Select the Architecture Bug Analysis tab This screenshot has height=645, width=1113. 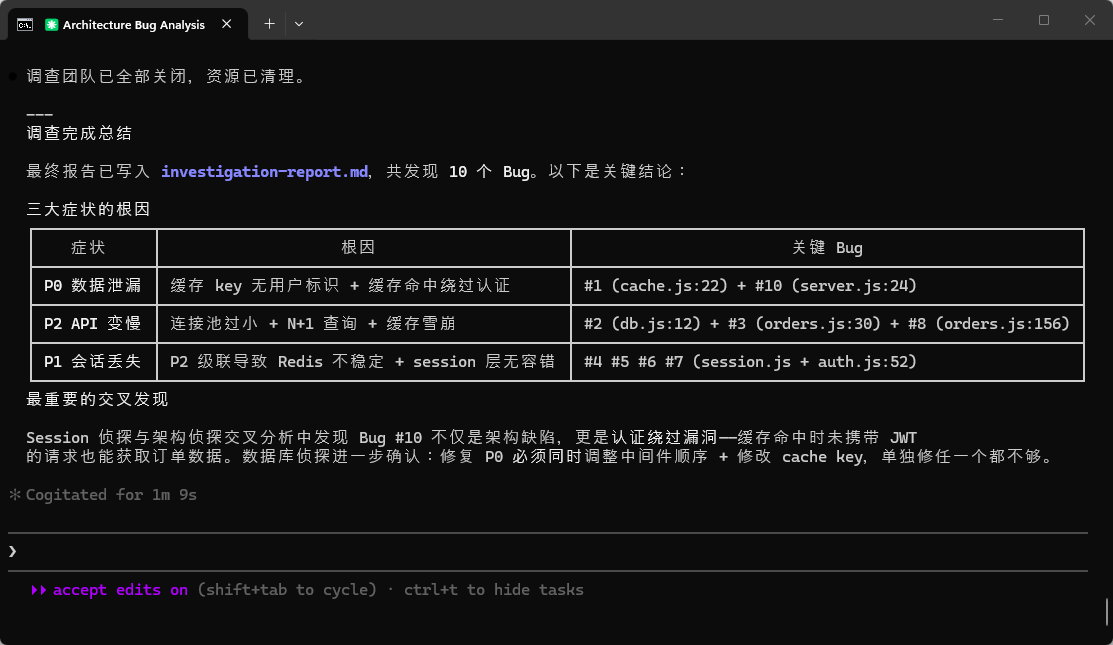click(x=133, y=24)
